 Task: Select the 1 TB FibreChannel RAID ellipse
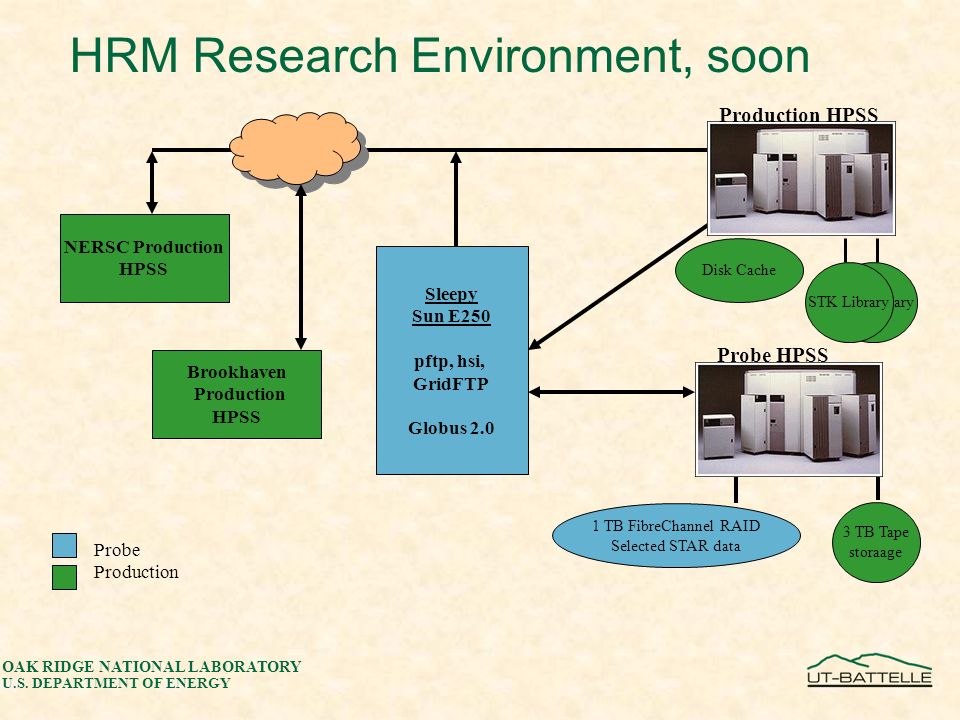[x=676, y=536]
